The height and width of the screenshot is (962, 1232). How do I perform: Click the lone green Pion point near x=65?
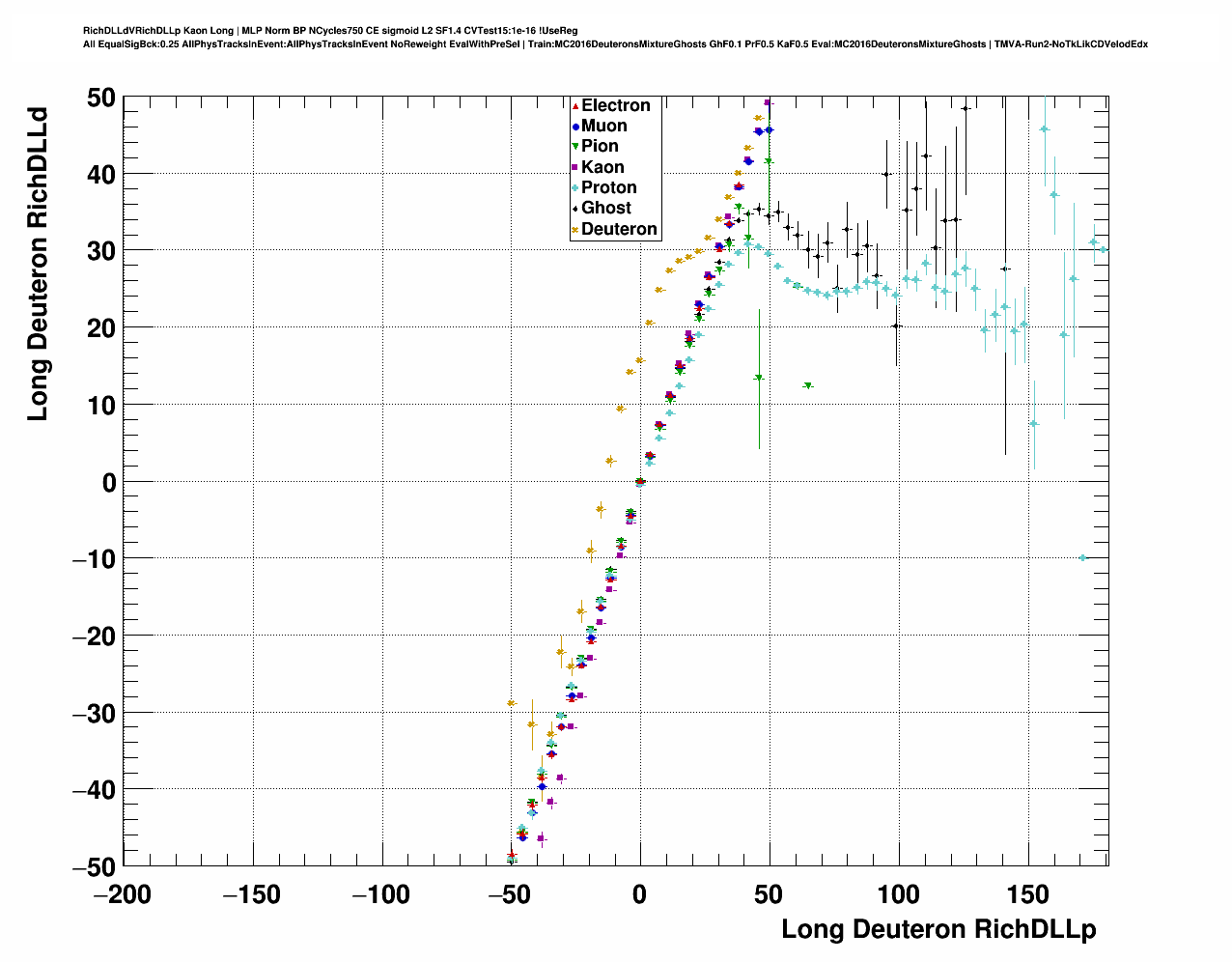808,385
